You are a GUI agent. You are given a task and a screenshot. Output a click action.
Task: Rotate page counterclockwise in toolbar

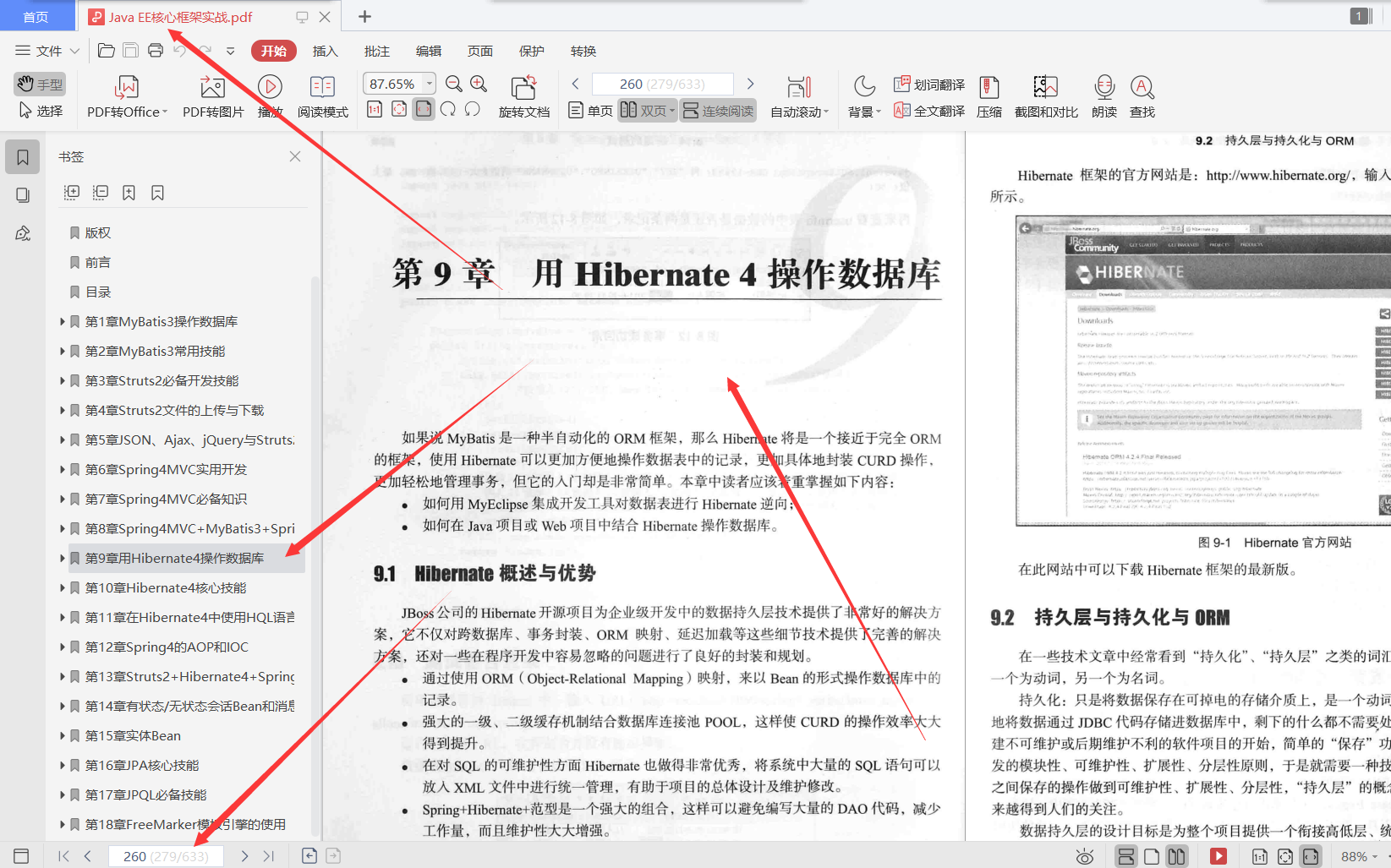click(473, 109)
